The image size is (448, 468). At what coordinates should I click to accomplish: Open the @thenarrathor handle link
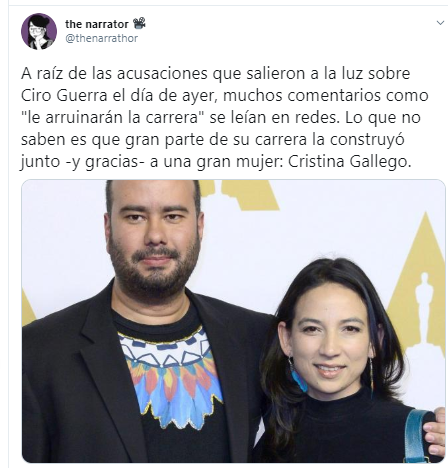tap(101, 39)
